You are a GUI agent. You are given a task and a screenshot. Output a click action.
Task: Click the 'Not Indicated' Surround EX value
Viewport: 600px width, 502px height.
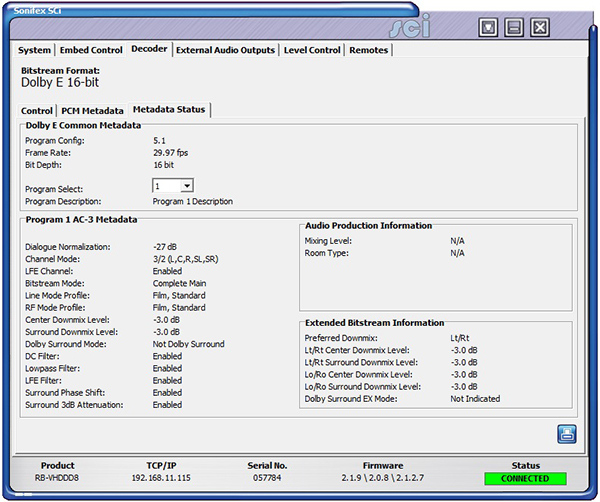475,399
